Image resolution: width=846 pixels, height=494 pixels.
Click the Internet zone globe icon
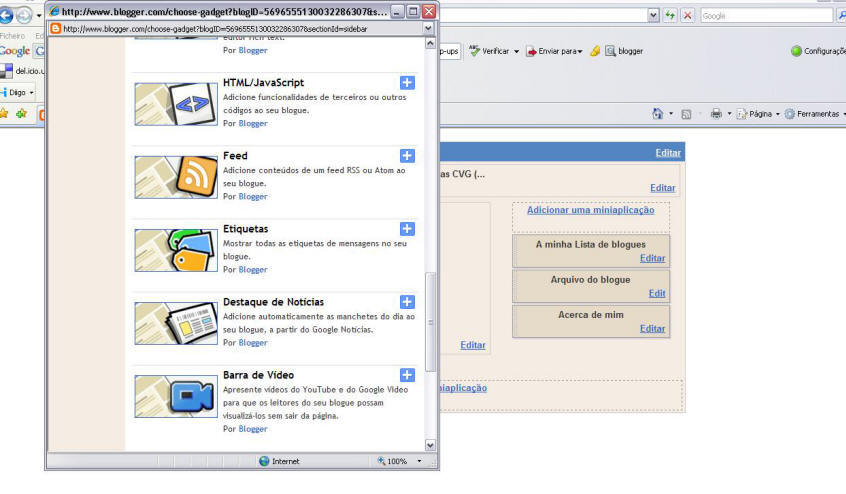[264, 461]
